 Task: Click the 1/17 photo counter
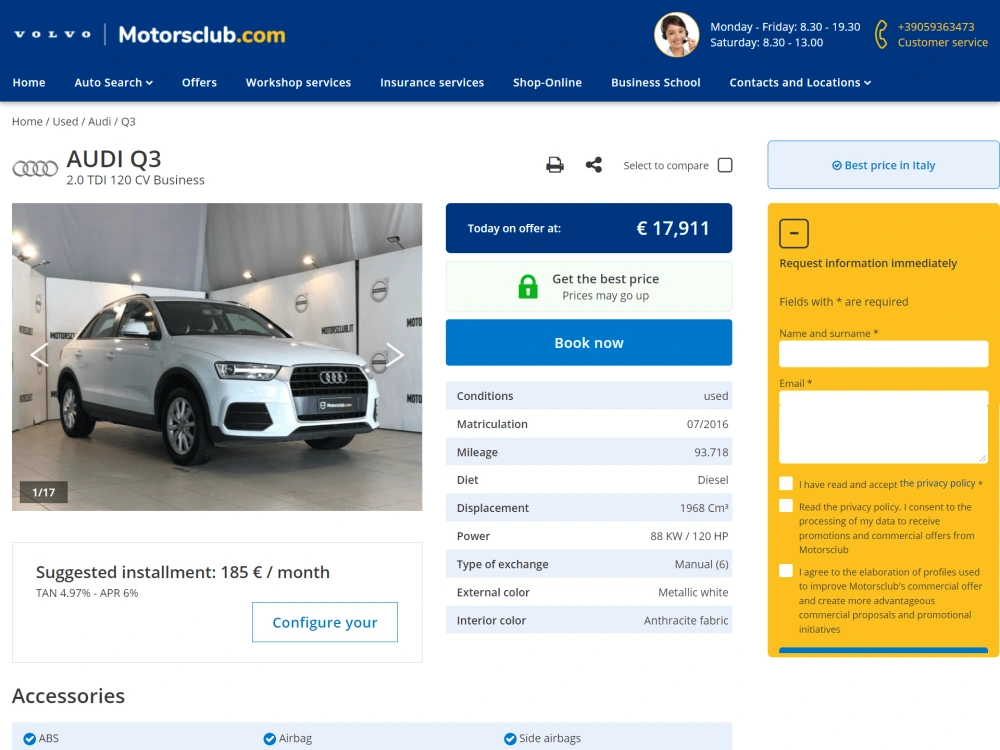(x=43, y=492)
